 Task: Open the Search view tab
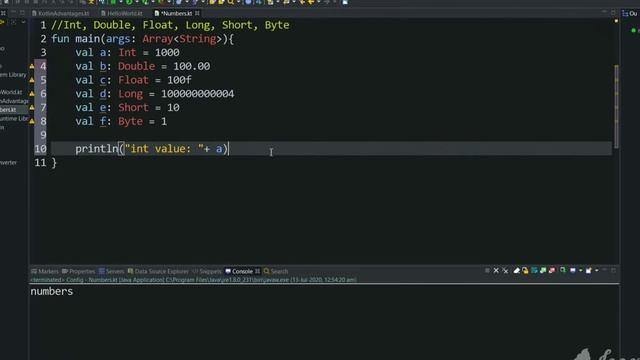coord(276,271)
